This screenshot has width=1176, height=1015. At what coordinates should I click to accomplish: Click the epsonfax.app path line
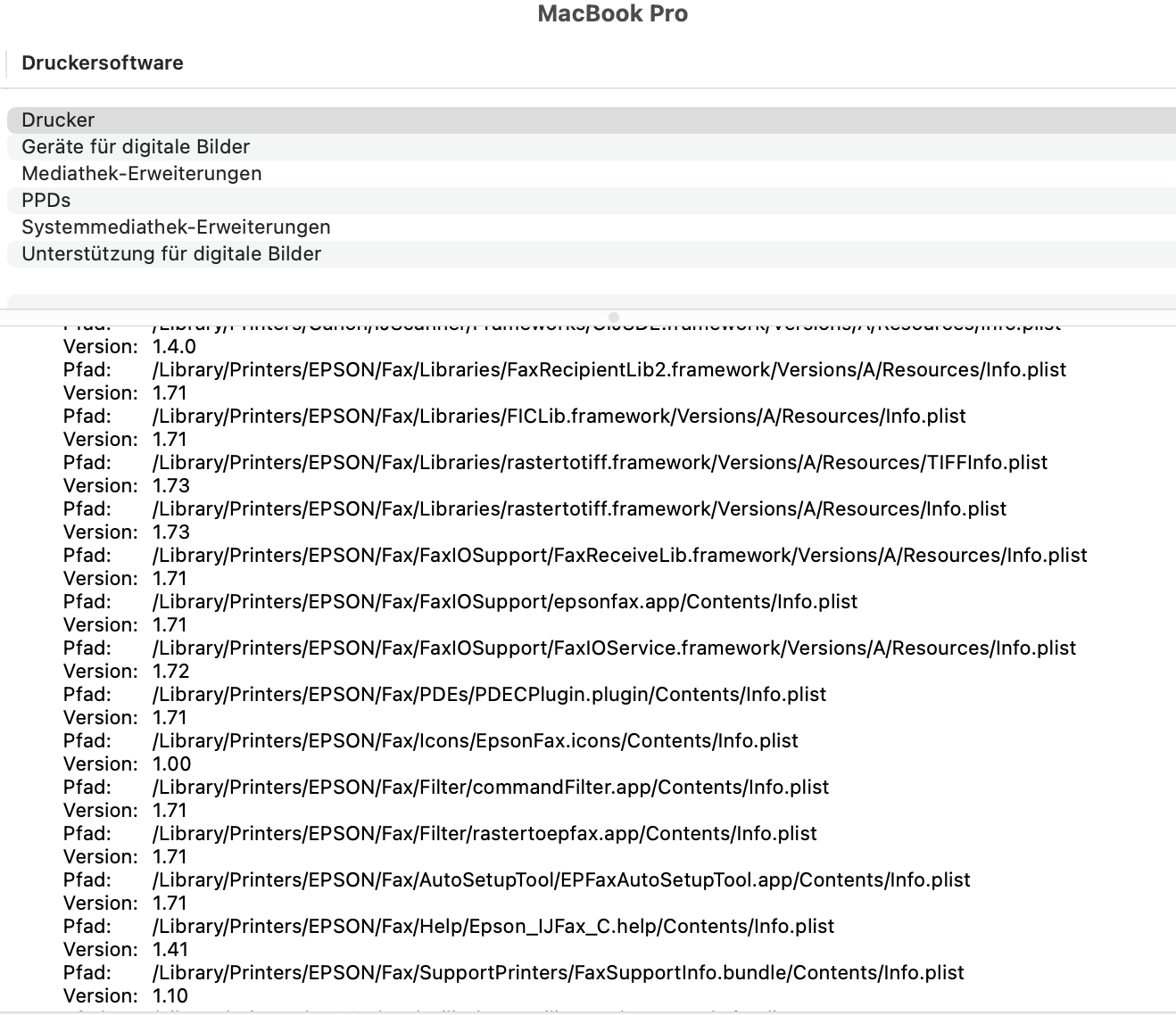[504, 602]
